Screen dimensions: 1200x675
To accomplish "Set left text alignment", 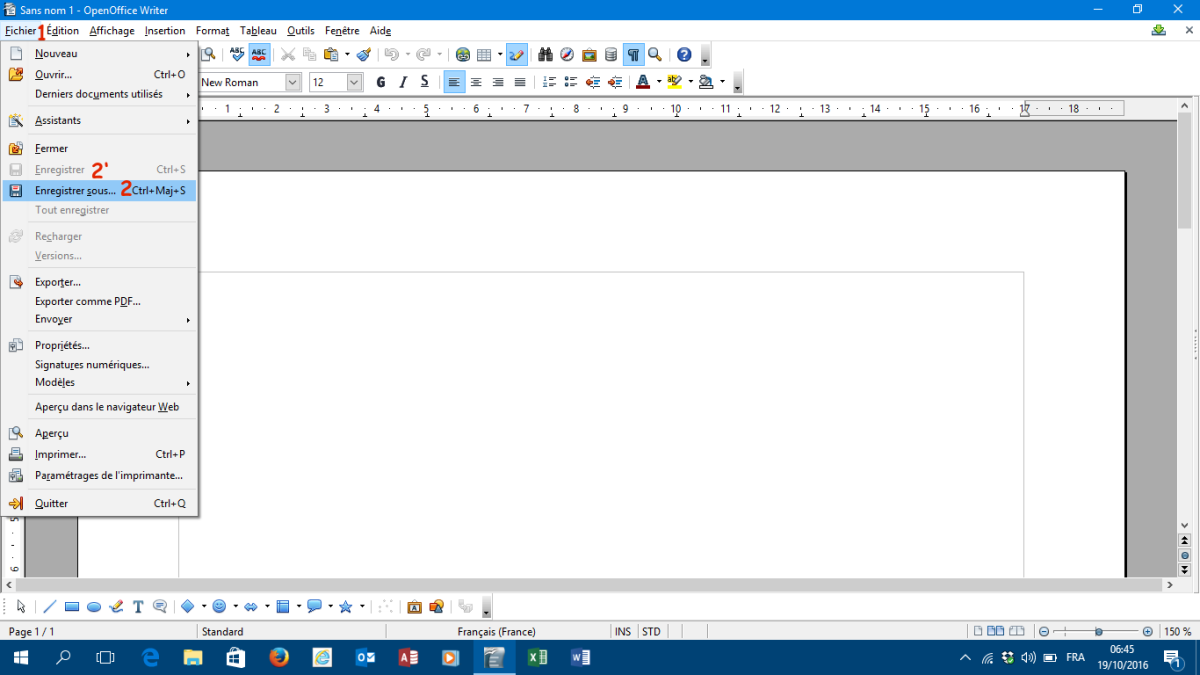I will click(454, 82).
